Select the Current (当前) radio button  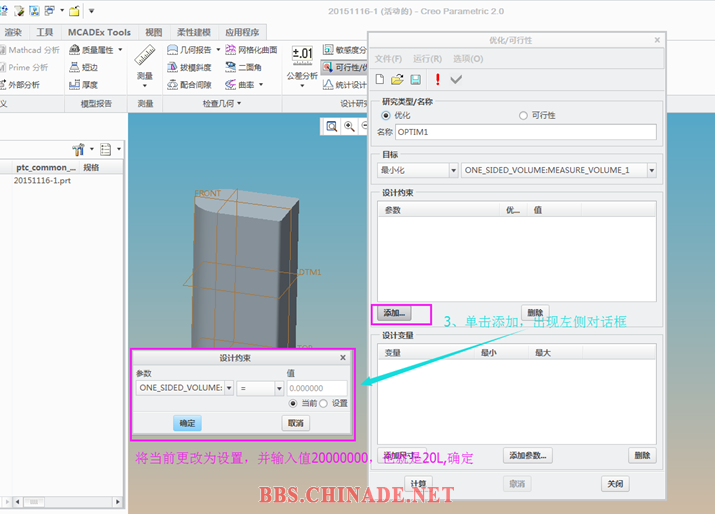point(293,404)
